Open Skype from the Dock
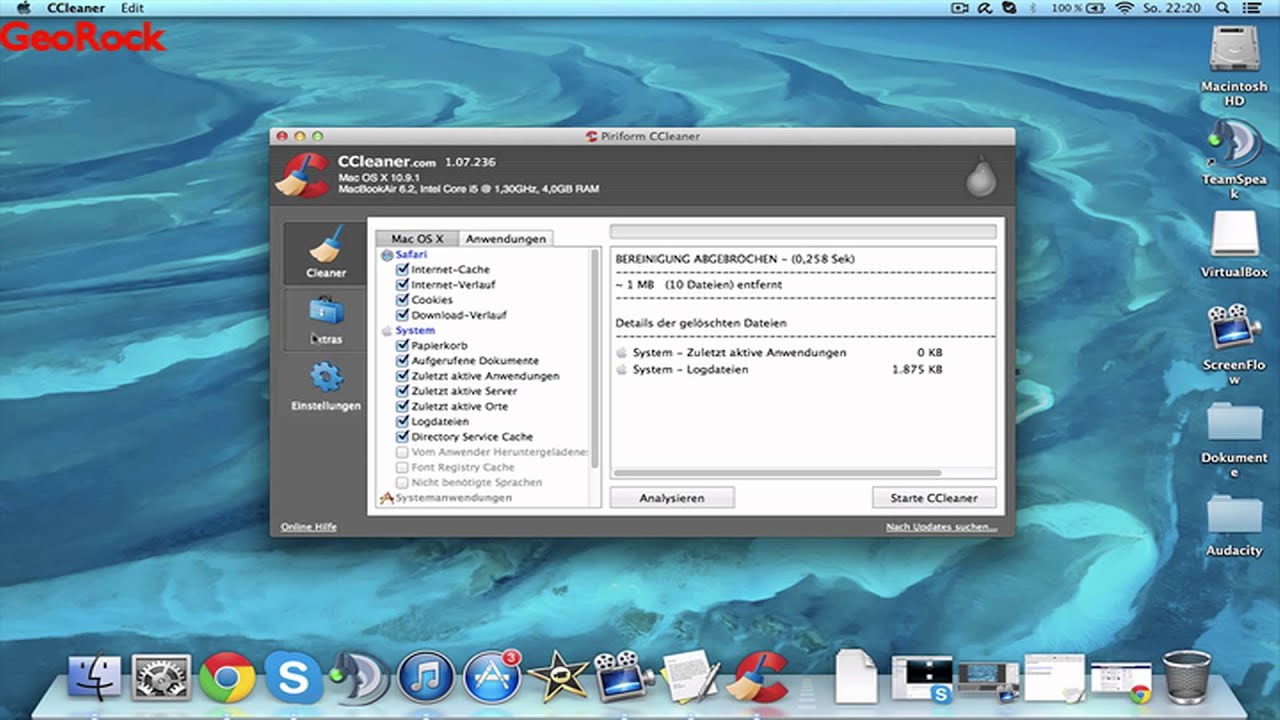 [293, 678]
